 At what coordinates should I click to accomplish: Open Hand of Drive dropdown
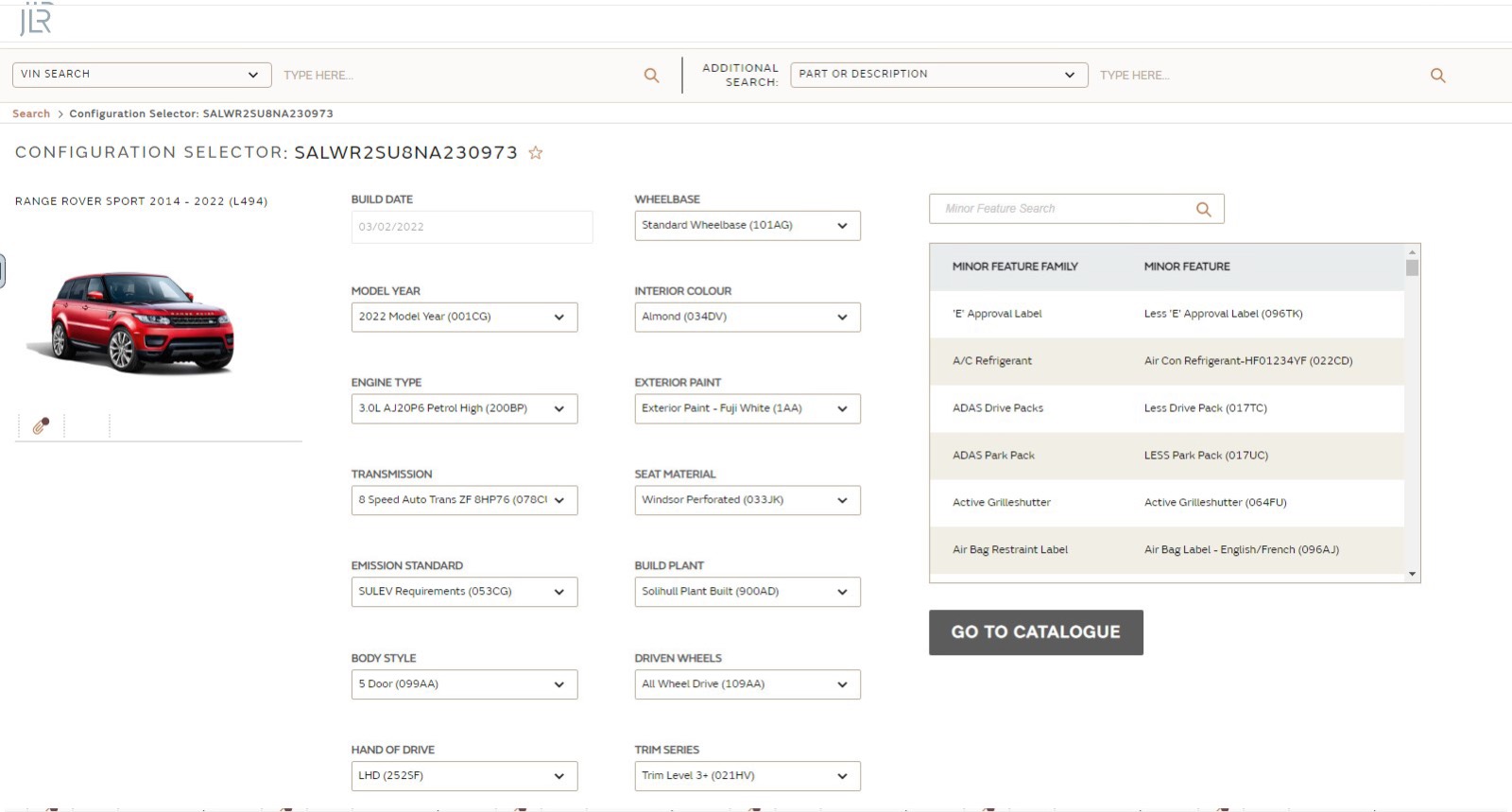point(464,776)
